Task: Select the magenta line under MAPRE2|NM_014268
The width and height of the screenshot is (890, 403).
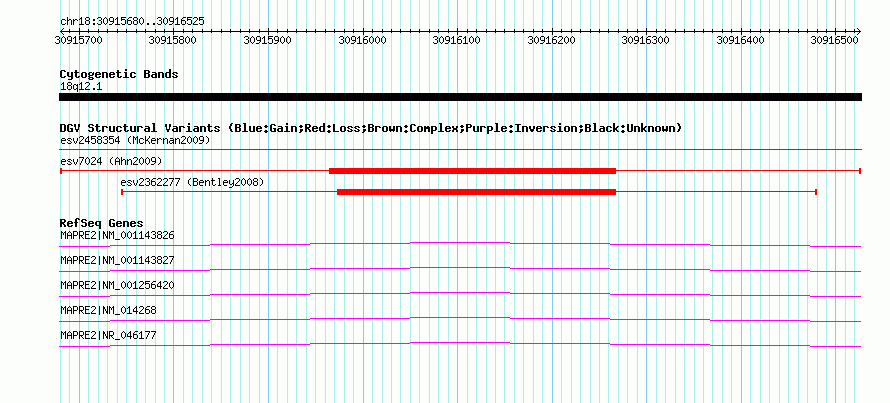Action: point(460,320)
